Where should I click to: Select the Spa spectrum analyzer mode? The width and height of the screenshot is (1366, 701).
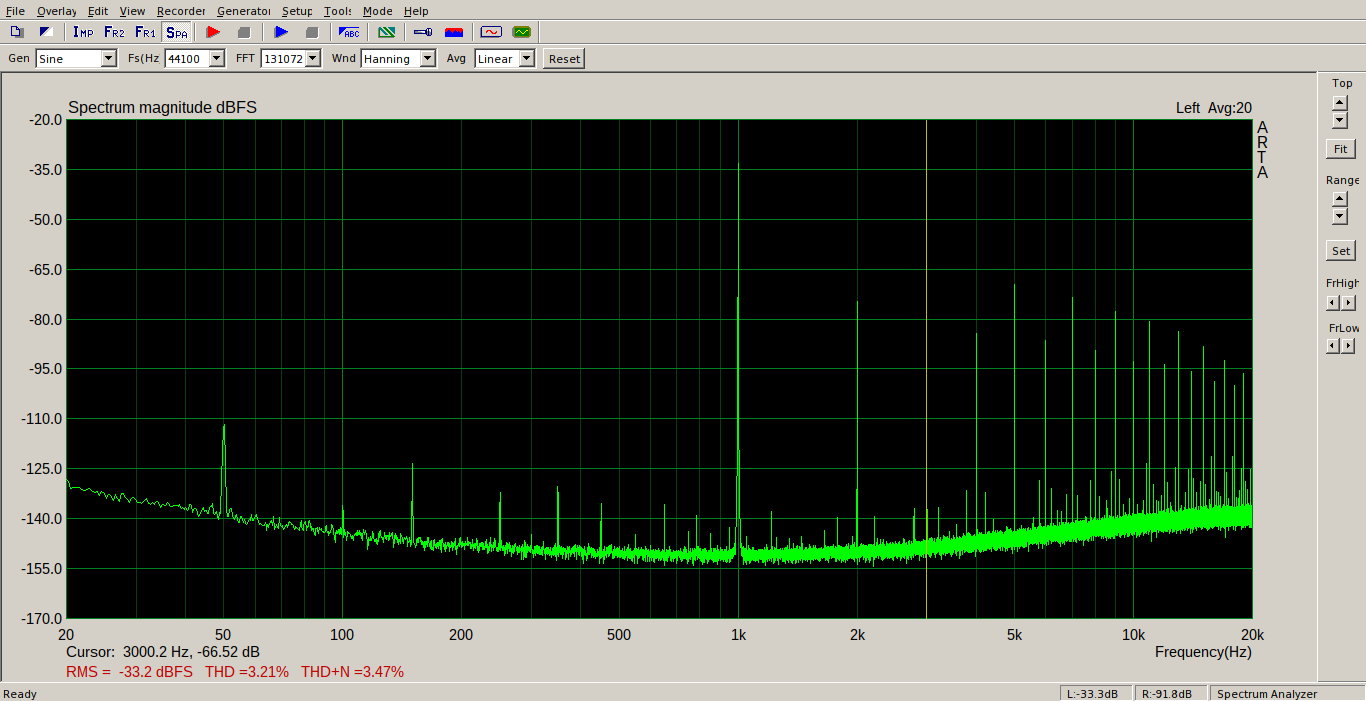[x=176, y=32]
